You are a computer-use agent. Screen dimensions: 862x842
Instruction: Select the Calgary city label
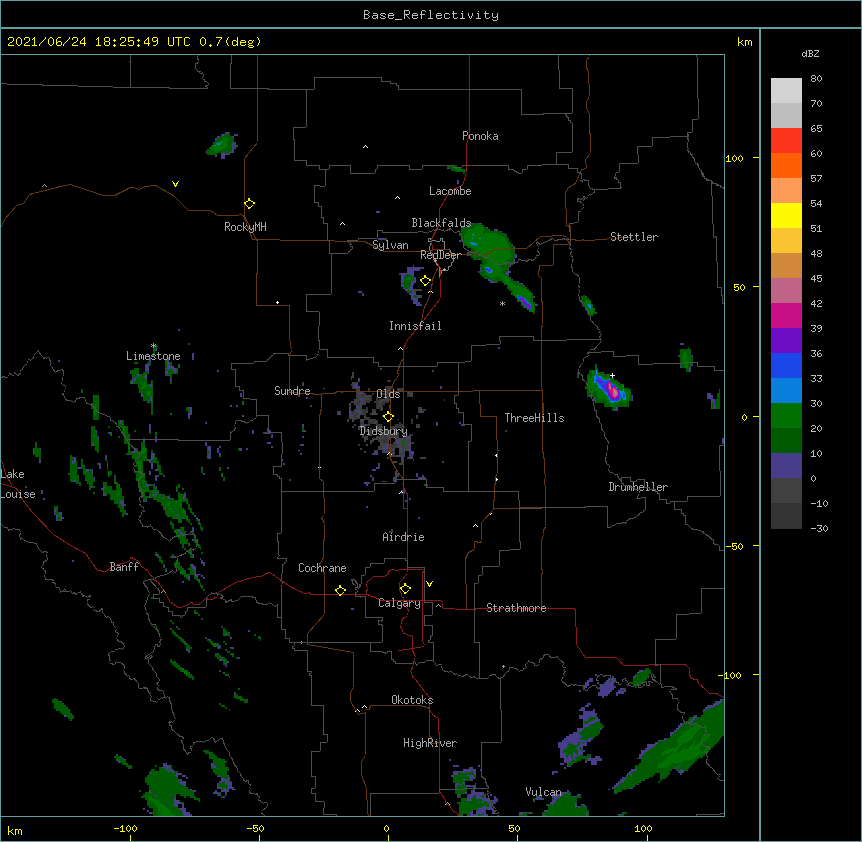coord(399,603)
